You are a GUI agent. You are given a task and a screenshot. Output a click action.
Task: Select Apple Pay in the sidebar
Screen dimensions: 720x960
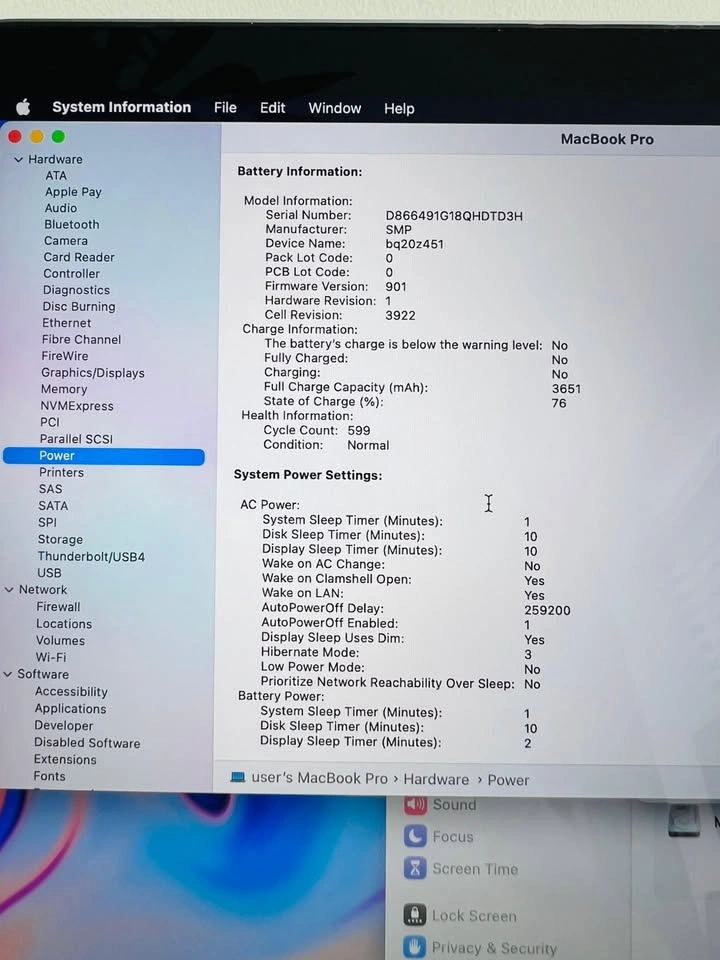coord(73,192)
